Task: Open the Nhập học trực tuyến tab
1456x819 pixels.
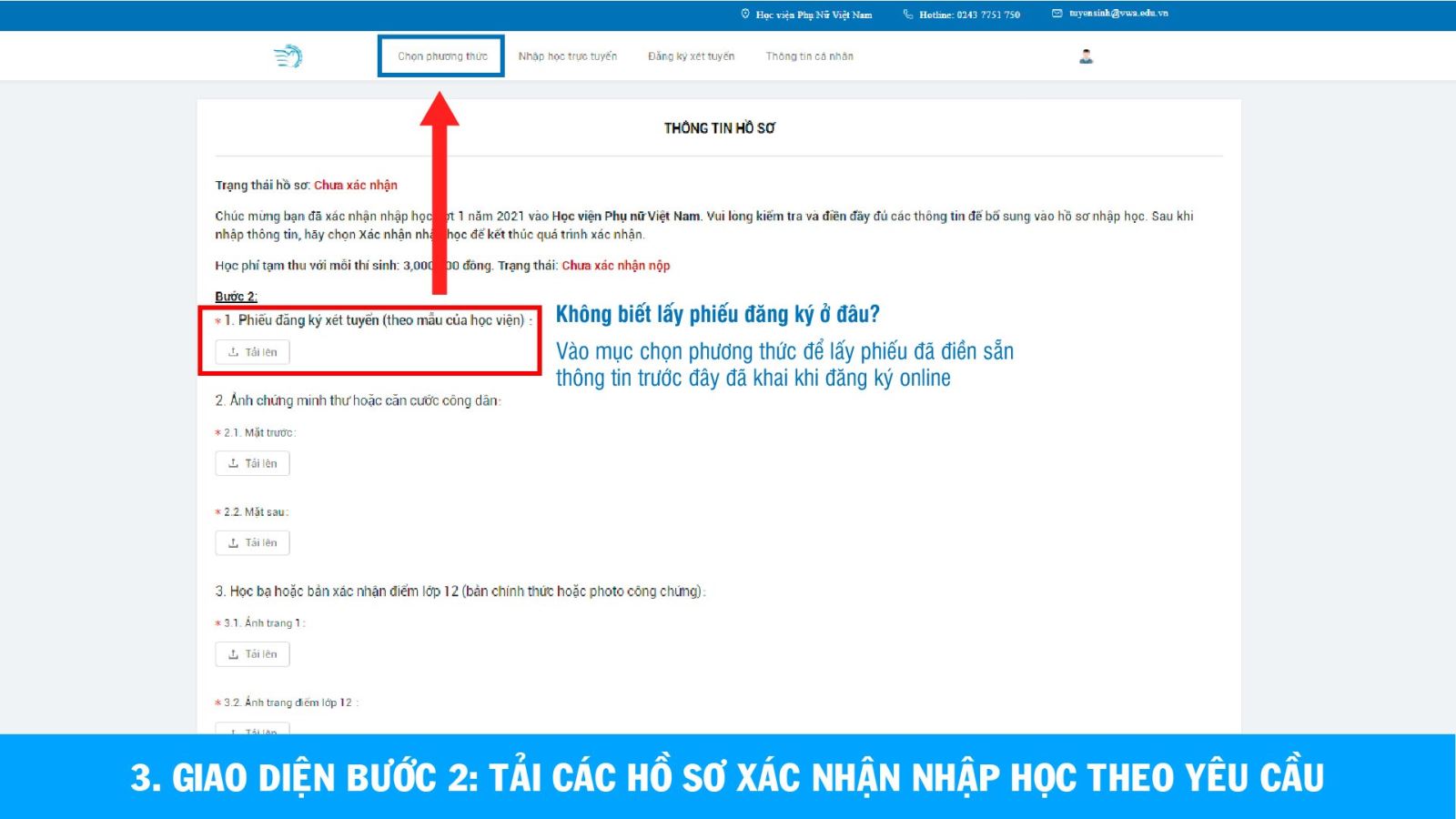Action: click(x=567, y=56)
